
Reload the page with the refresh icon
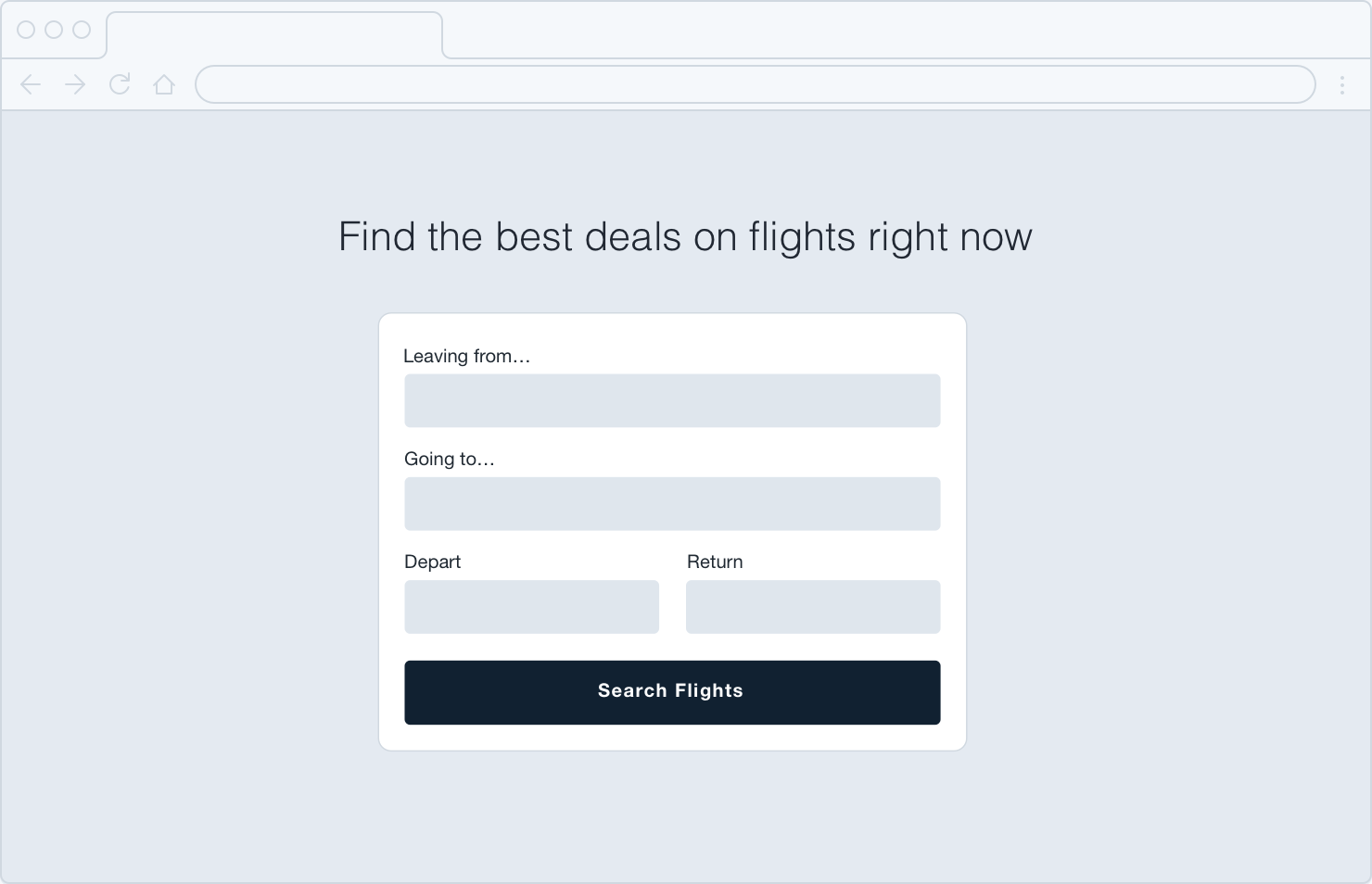click(120, 84)
